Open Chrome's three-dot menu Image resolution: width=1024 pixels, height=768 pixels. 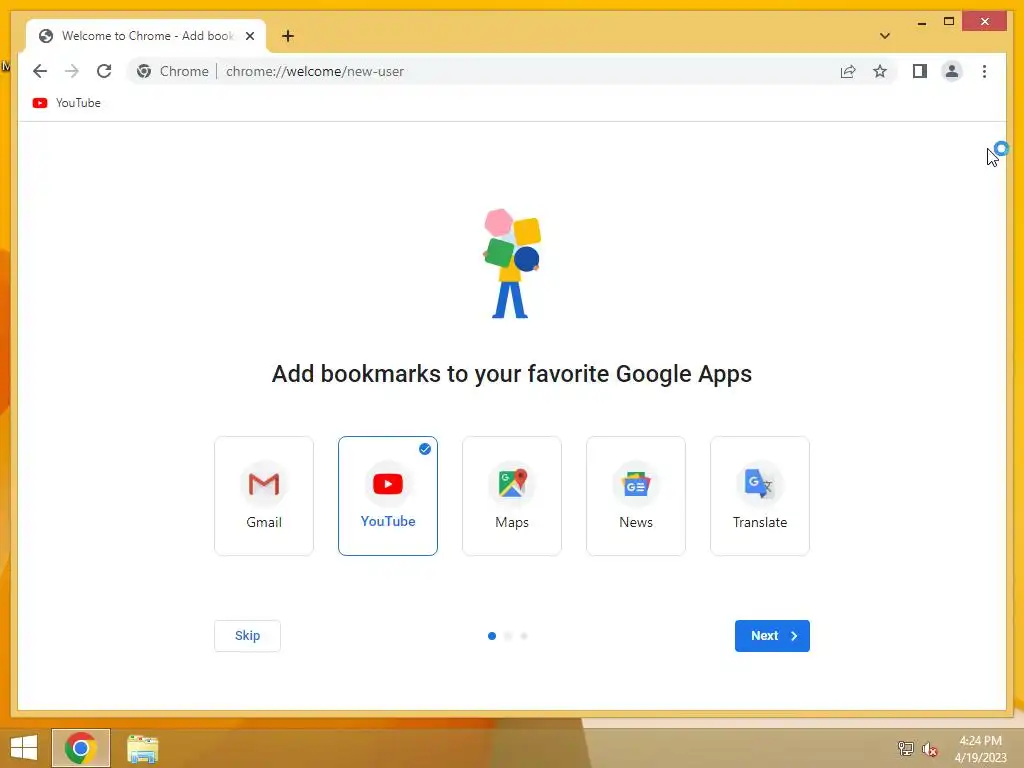click(984, 71)
